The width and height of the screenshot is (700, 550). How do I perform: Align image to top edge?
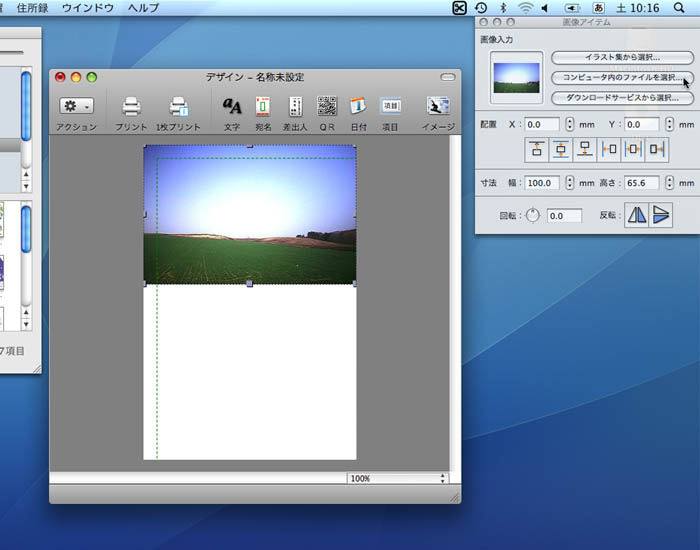tap(536, 149)
